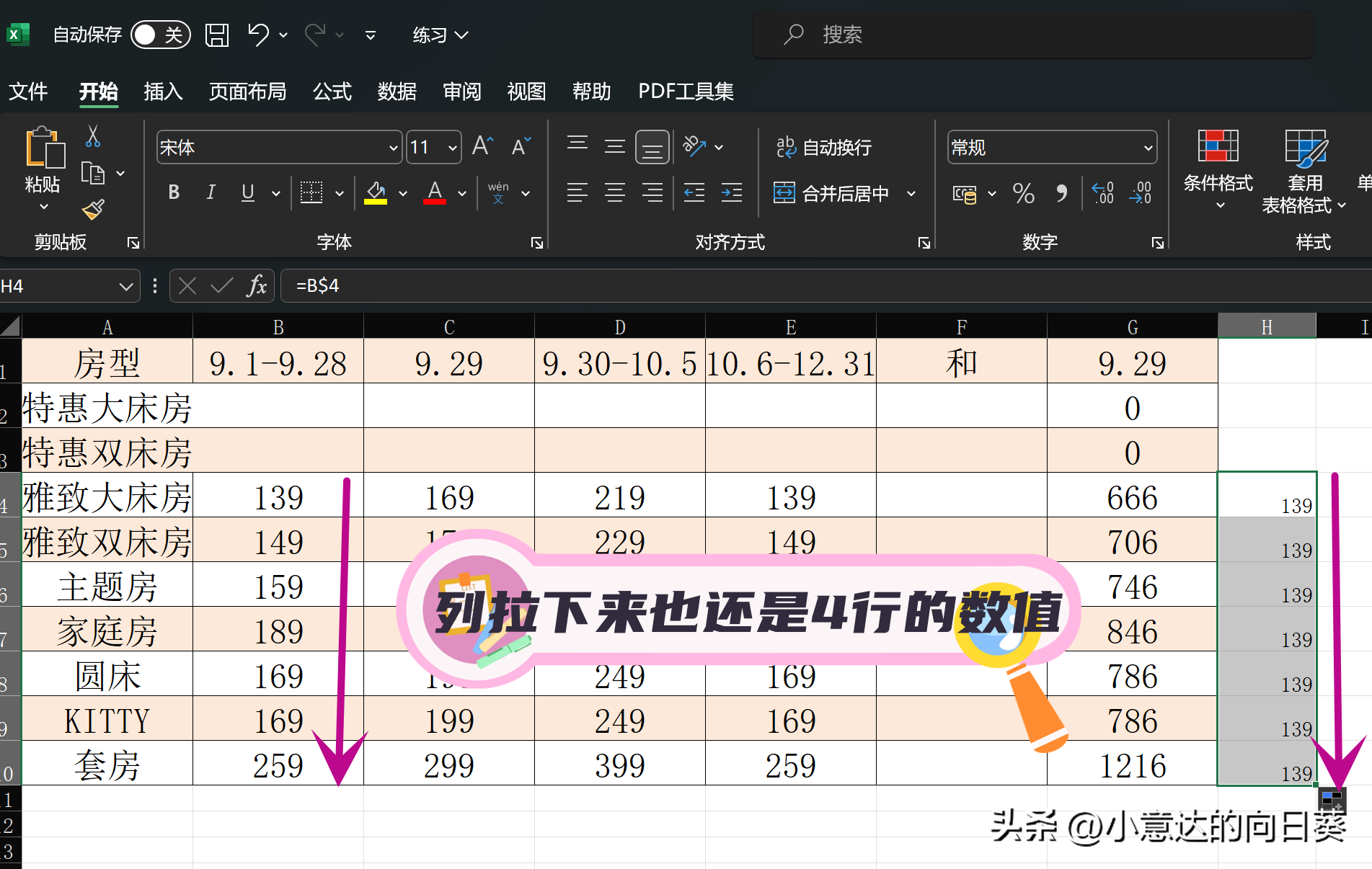
Task: Click the phonetic wén guide icon
Action: click(498, 192)
